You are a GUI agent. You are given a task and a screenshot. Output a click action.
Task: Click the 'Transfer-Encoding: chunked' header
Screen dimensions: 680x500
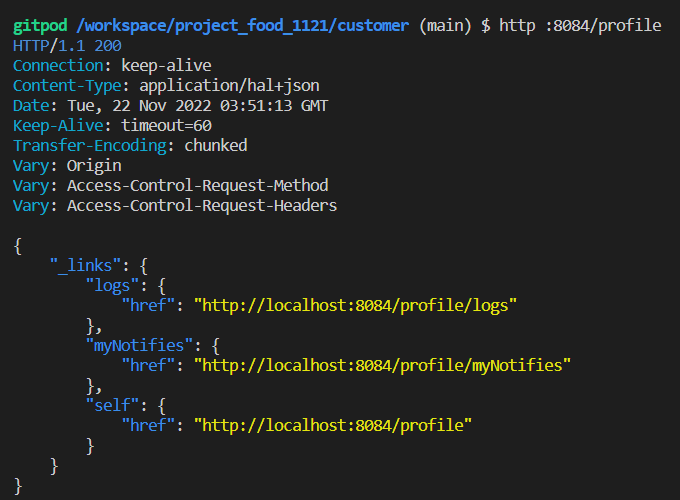[x=130, y=145]
